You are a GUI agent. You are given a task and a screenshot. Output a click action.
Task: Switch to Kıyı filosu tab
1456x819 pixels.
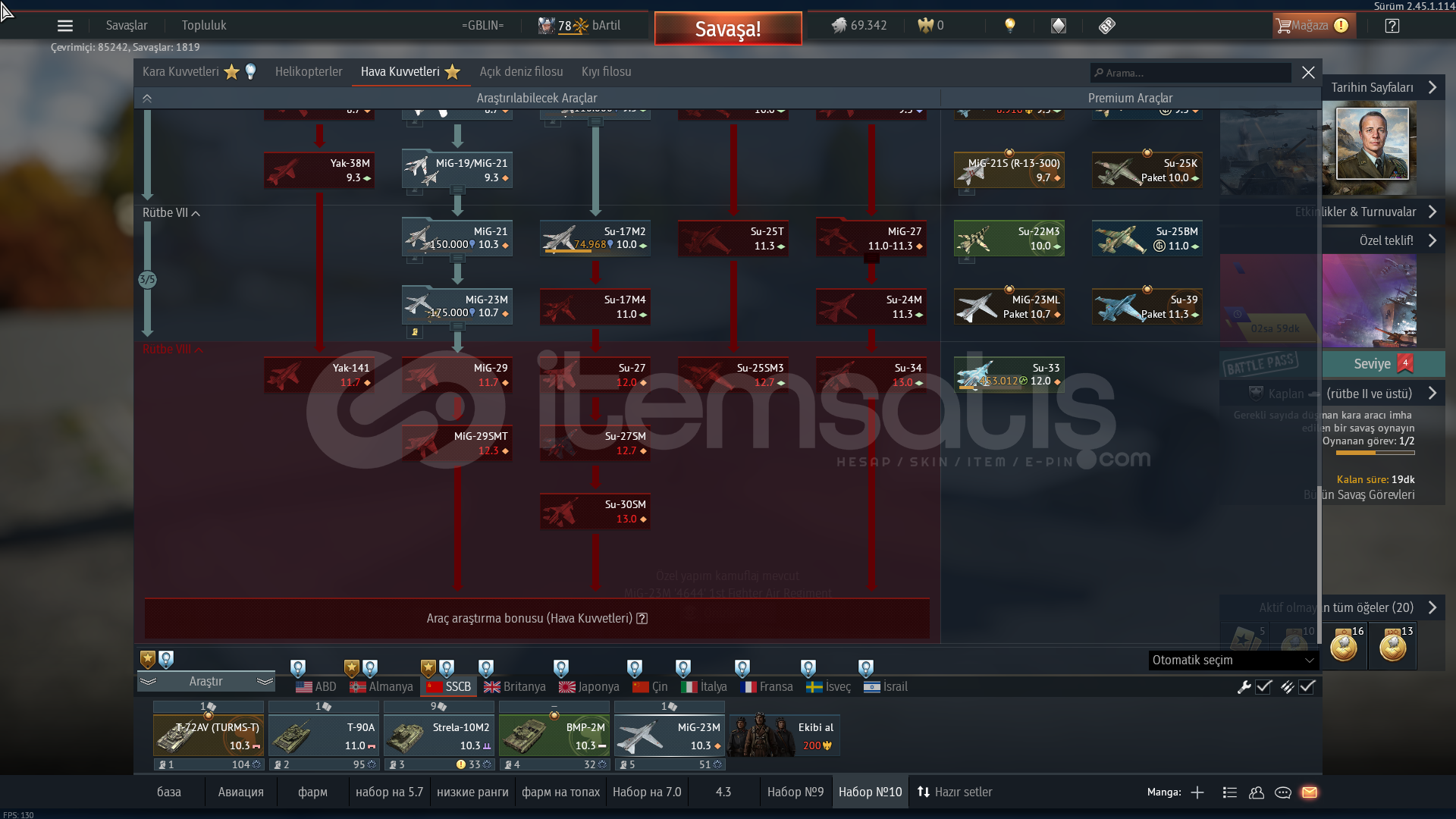click(x=606, y=71)
